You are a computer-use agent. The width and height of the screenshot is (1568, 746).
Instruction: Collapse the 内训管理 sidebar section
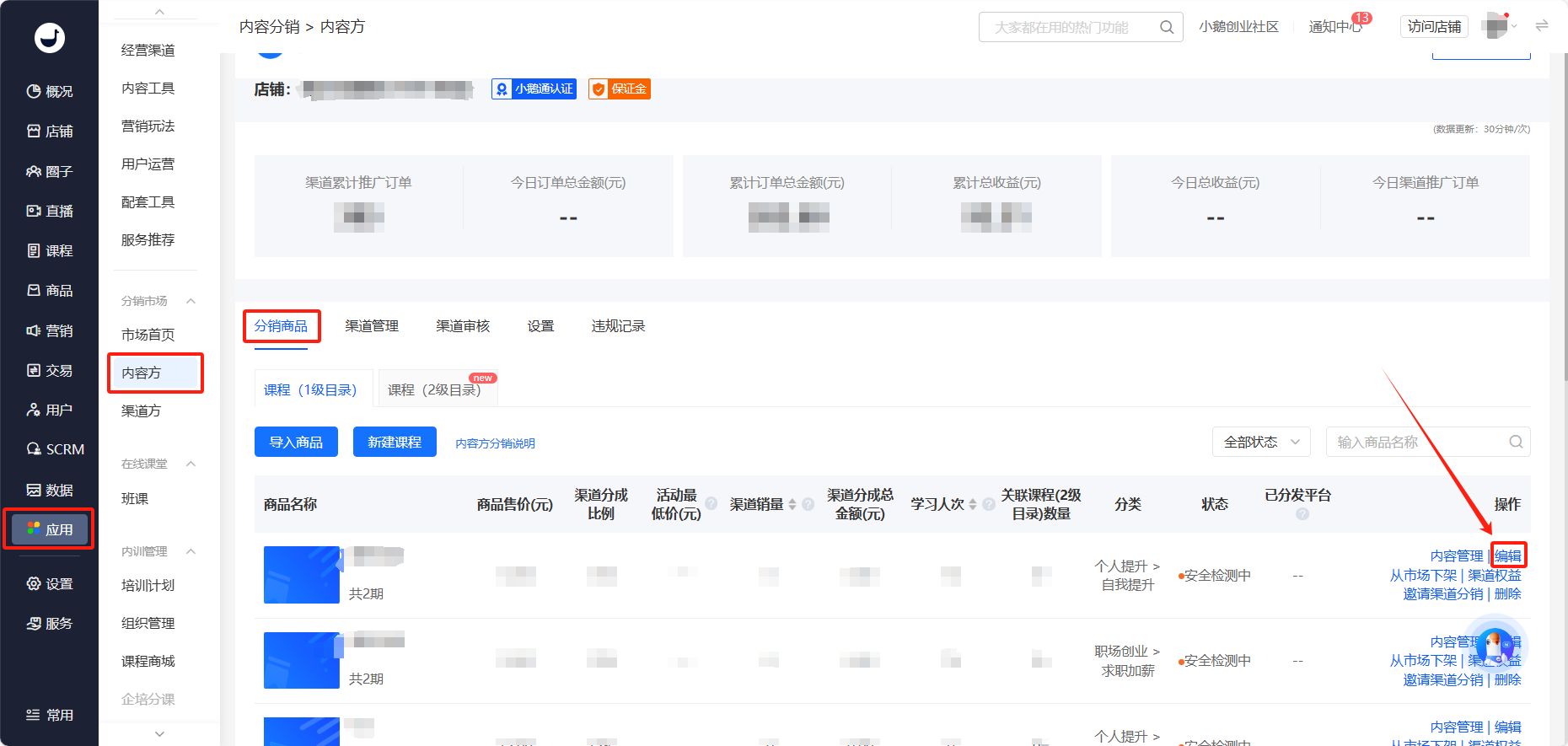click(191, 551)
